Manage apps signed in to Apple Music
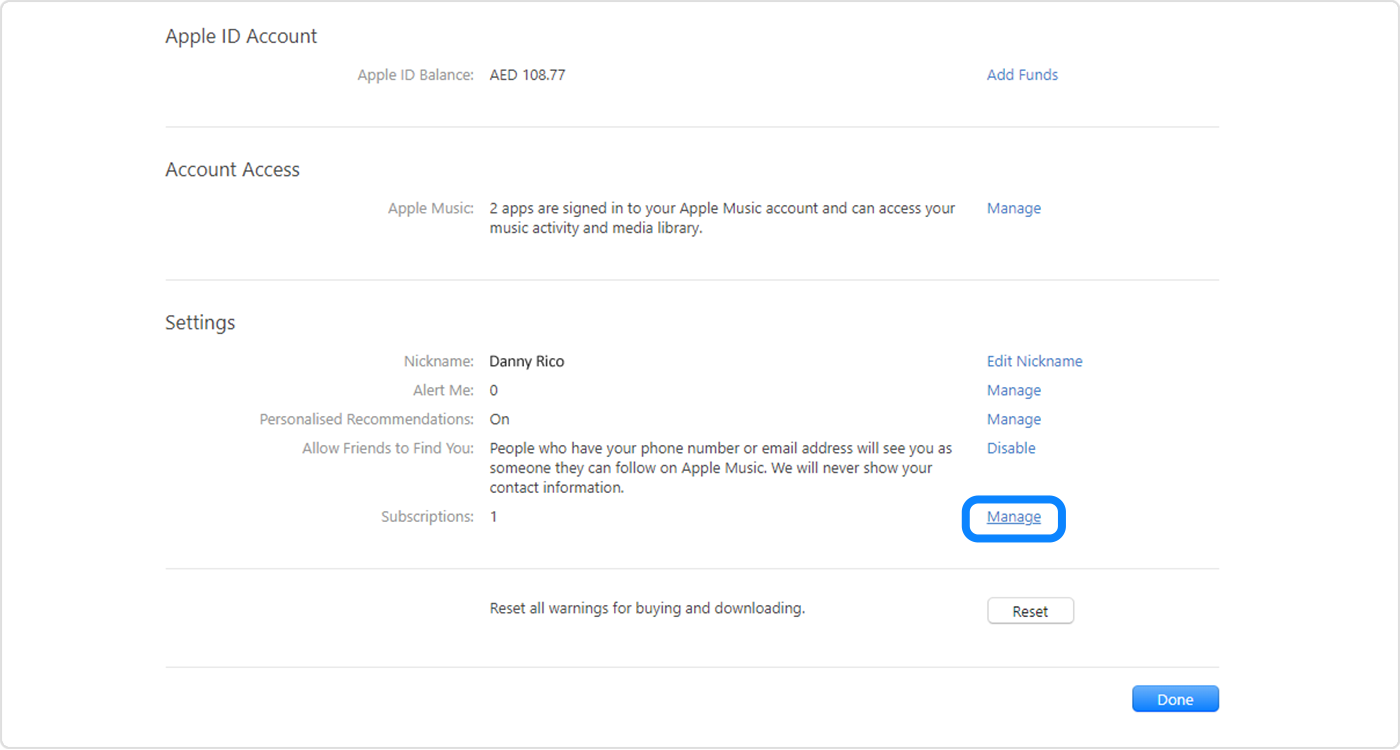The width and height of the screenshot is (1400, 750). [x=1013, y=207]
